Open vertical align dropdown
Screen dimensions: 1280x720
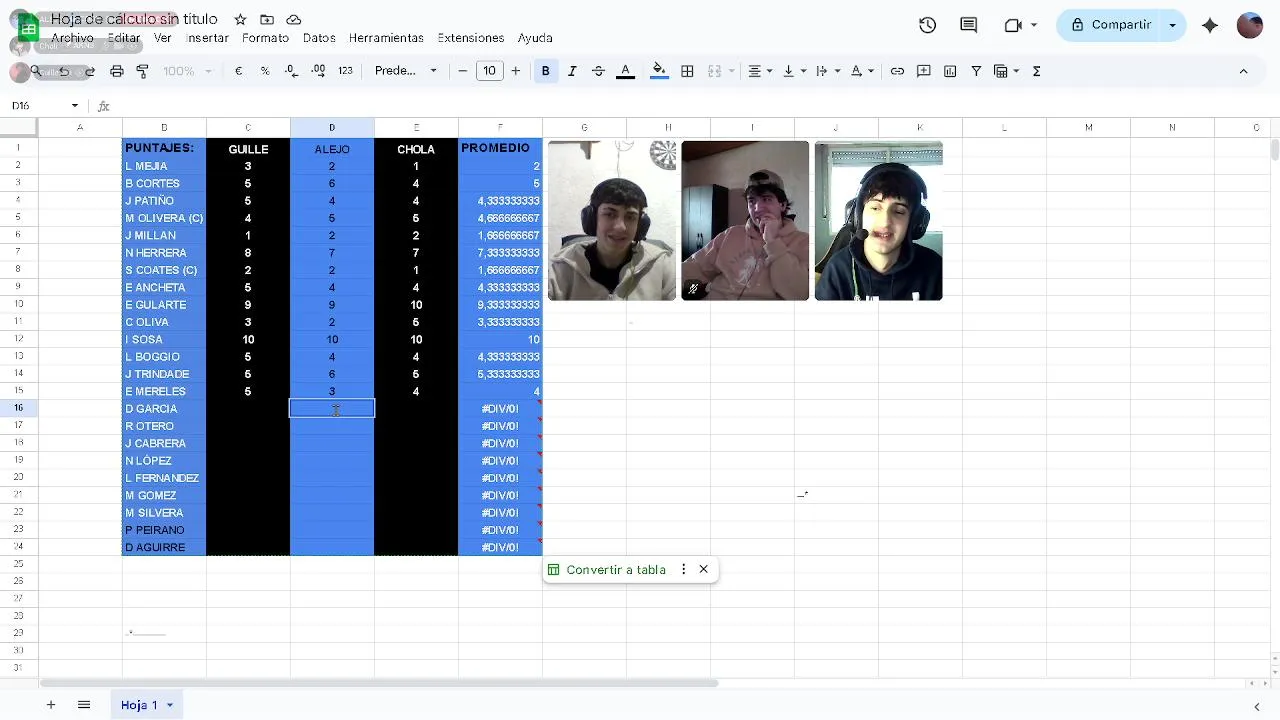(794, 71)
